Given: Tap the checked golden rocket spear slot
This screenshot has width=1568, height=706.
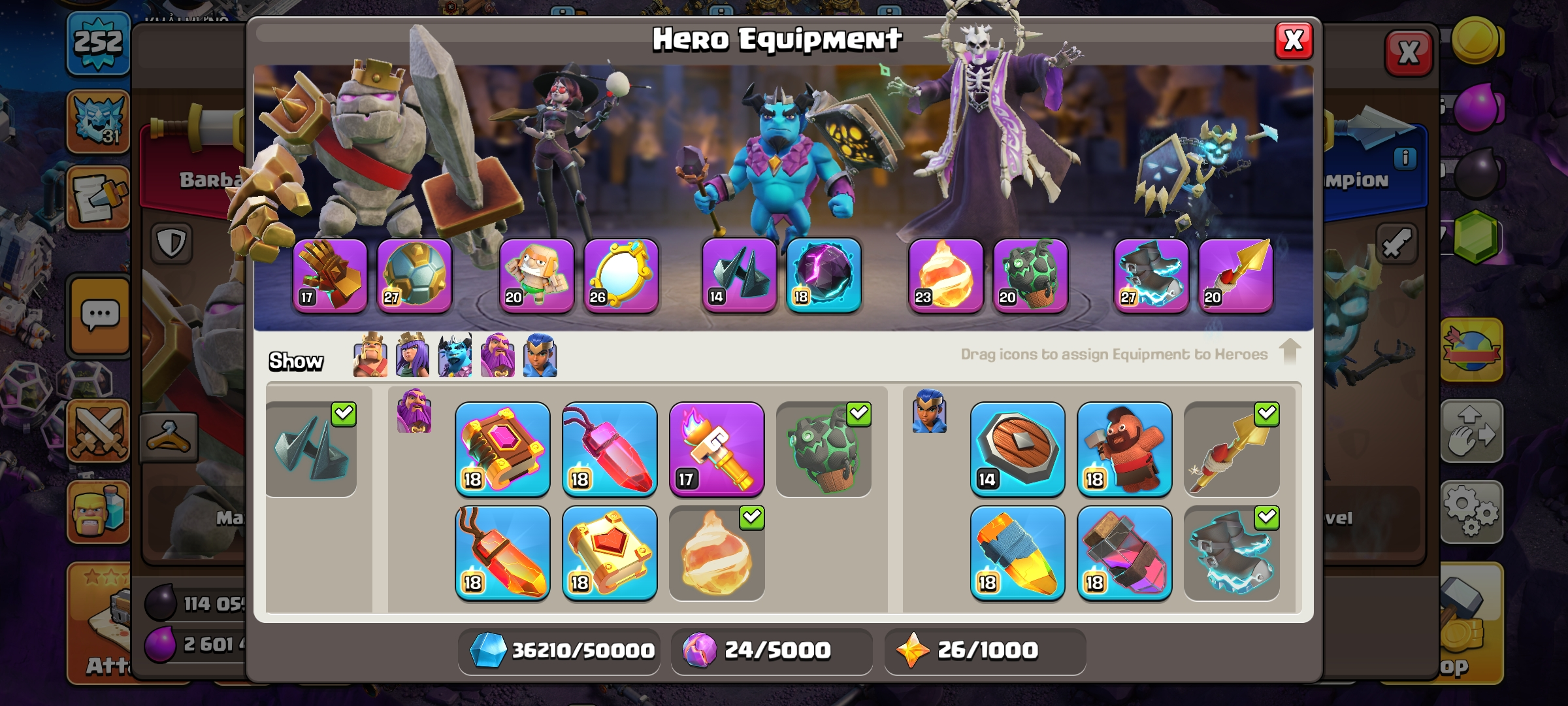Looking at the screenshot, I should (1232, 449).
